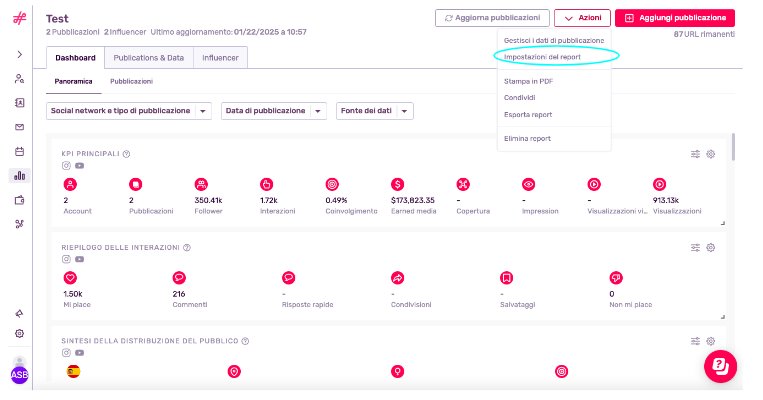Click the Coinvolgimento target icon
The image size is (763, 400).
point(332,184)
